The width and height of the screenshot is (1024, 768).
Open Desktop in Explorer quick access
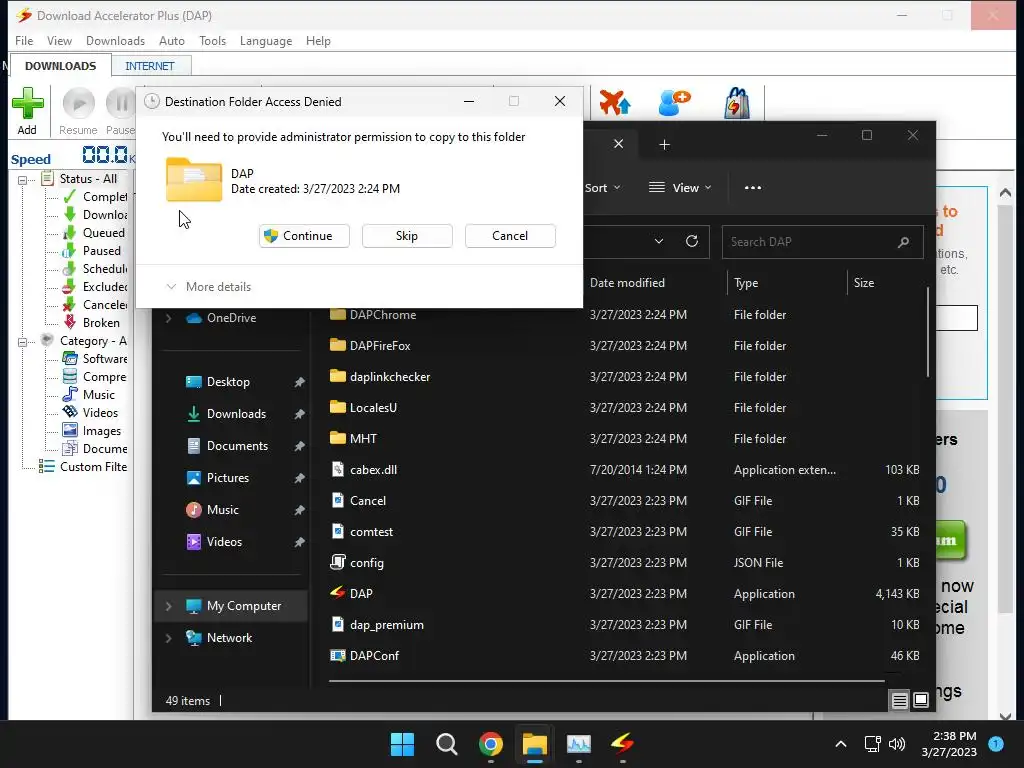tap(228, 382)
